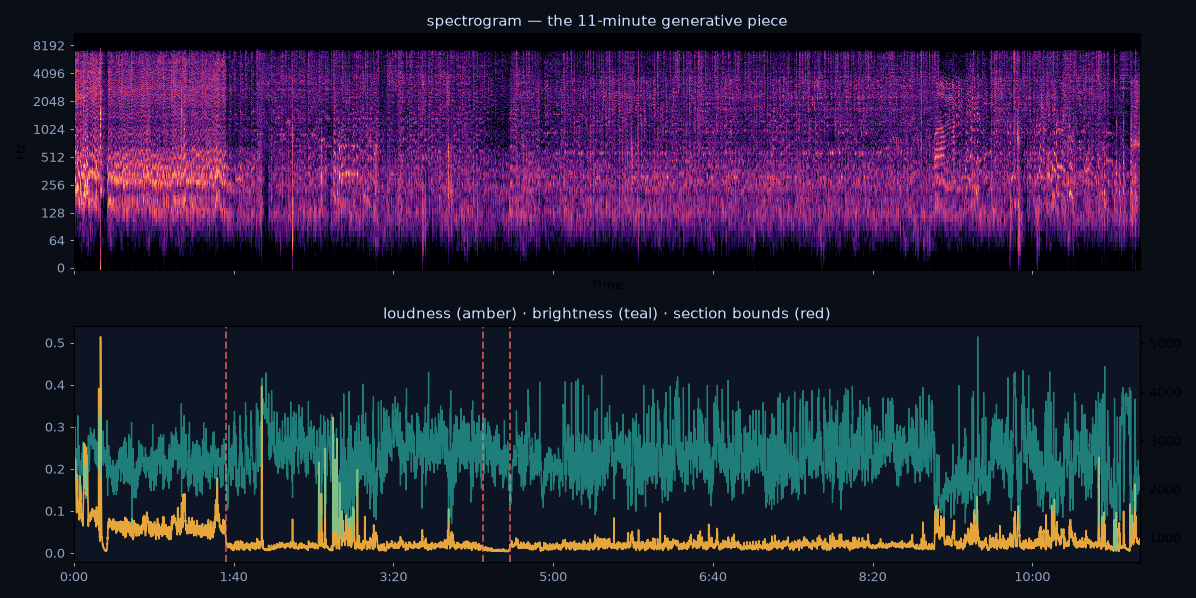Click the 2000 brightness axis label
The width and height of the screenshot is (1196, 598).
coord(1164,490)
